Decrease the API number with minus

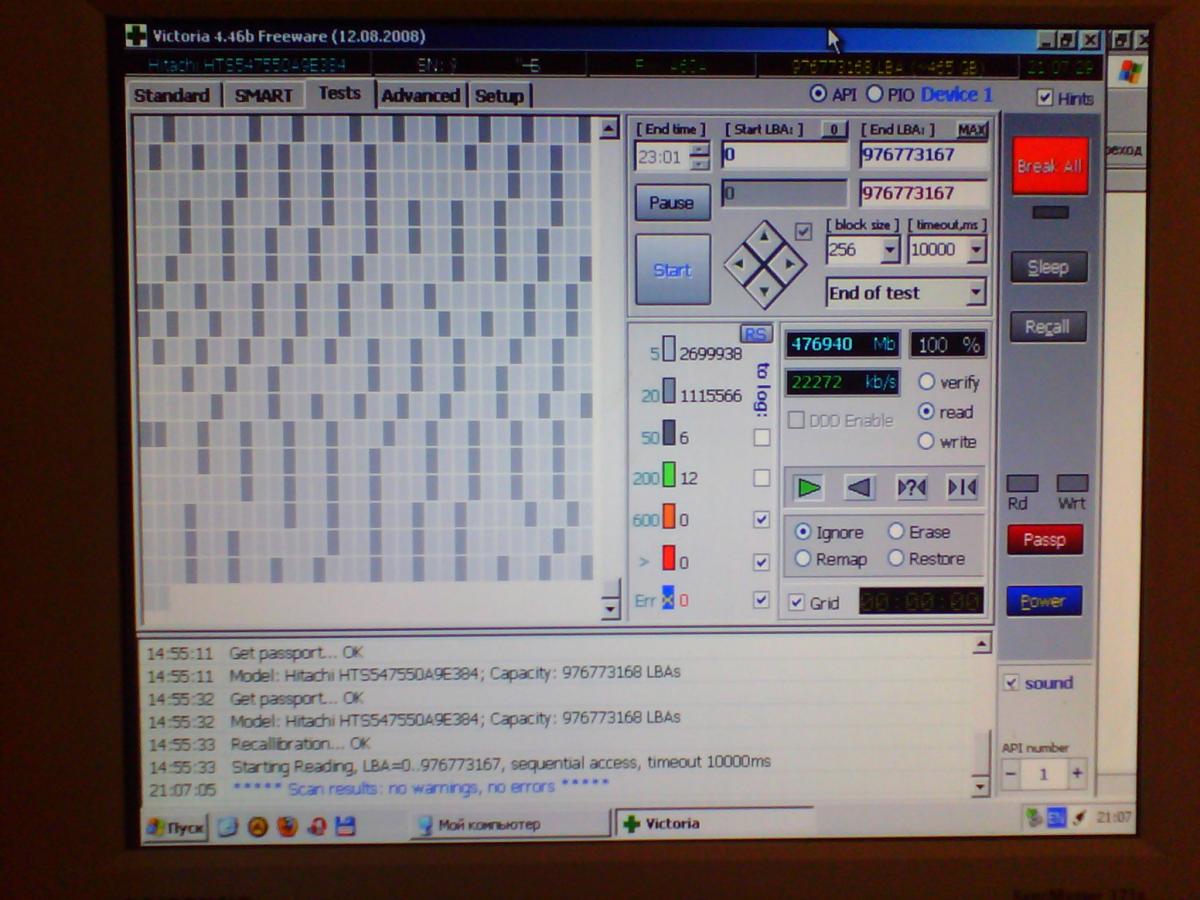click(x=1011, y=774)
